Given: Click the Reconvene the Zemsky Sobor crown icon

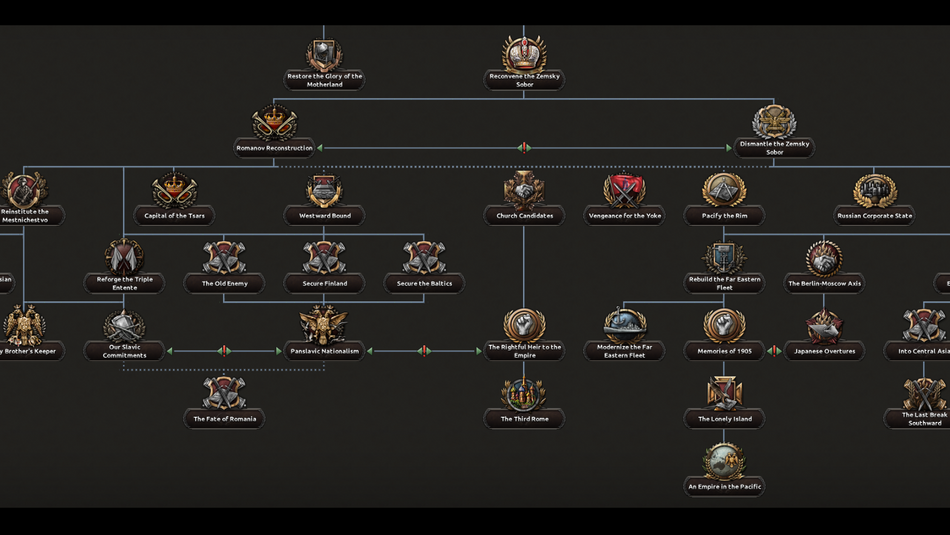Looking at the screenshot, I should [524, 53].
